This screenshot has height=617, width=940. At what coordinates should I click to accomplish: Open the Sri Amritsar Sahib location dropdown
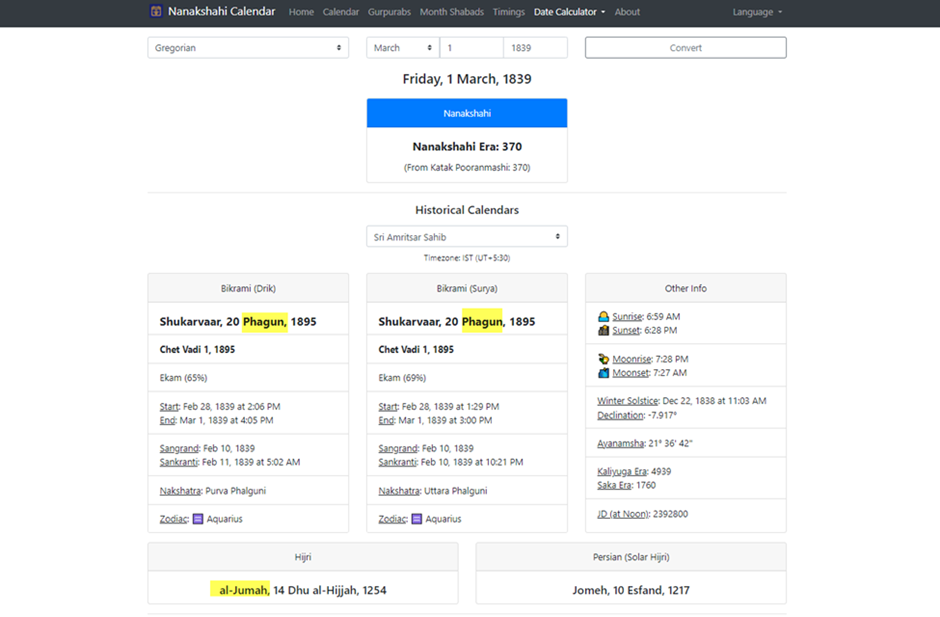(467, 237)
